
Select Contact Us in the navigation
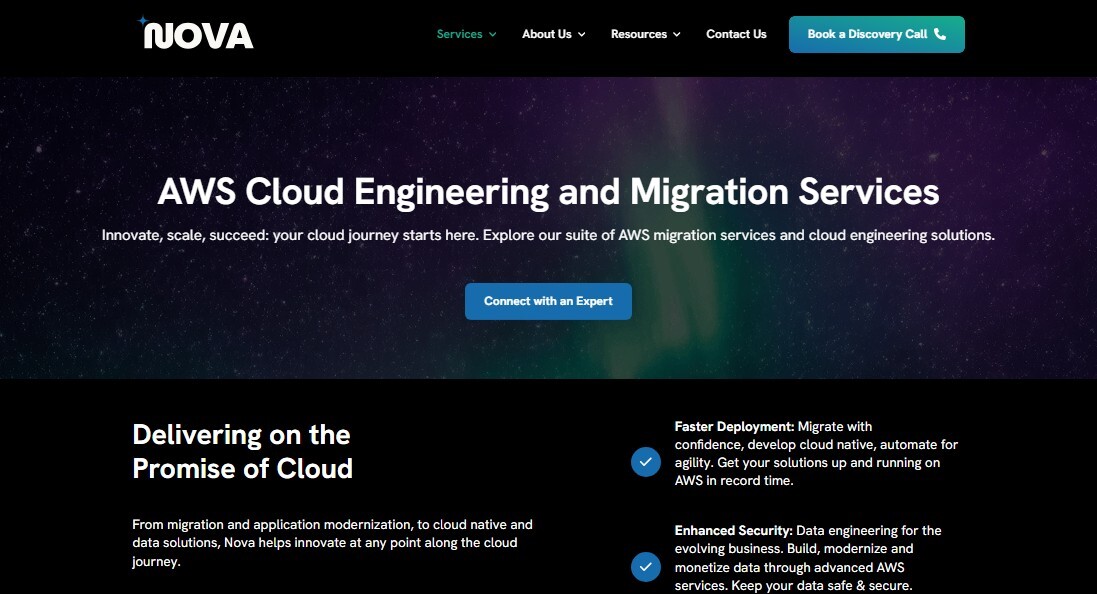click(x=736, y=33)
